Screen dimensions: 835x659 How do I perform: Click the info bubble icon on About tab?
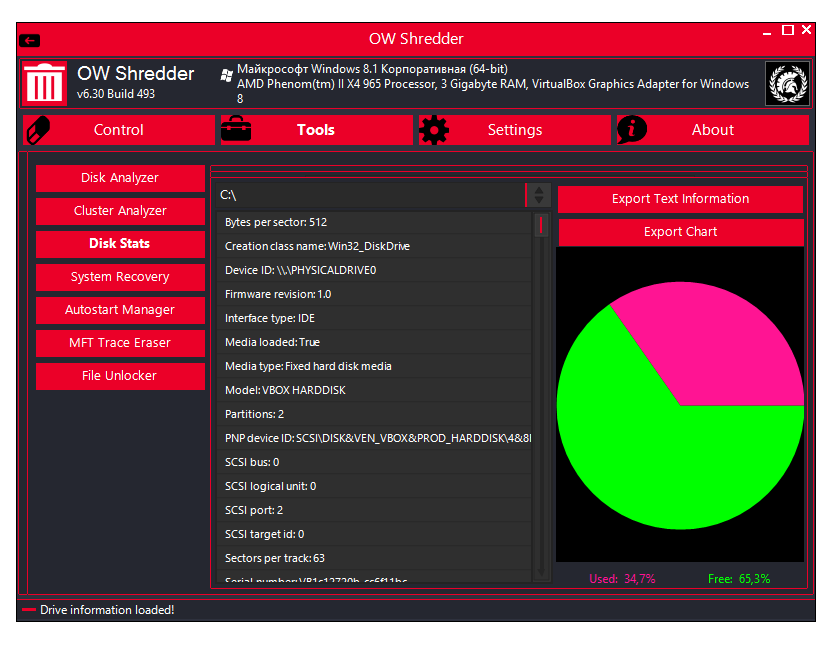[x=632, y=129]
